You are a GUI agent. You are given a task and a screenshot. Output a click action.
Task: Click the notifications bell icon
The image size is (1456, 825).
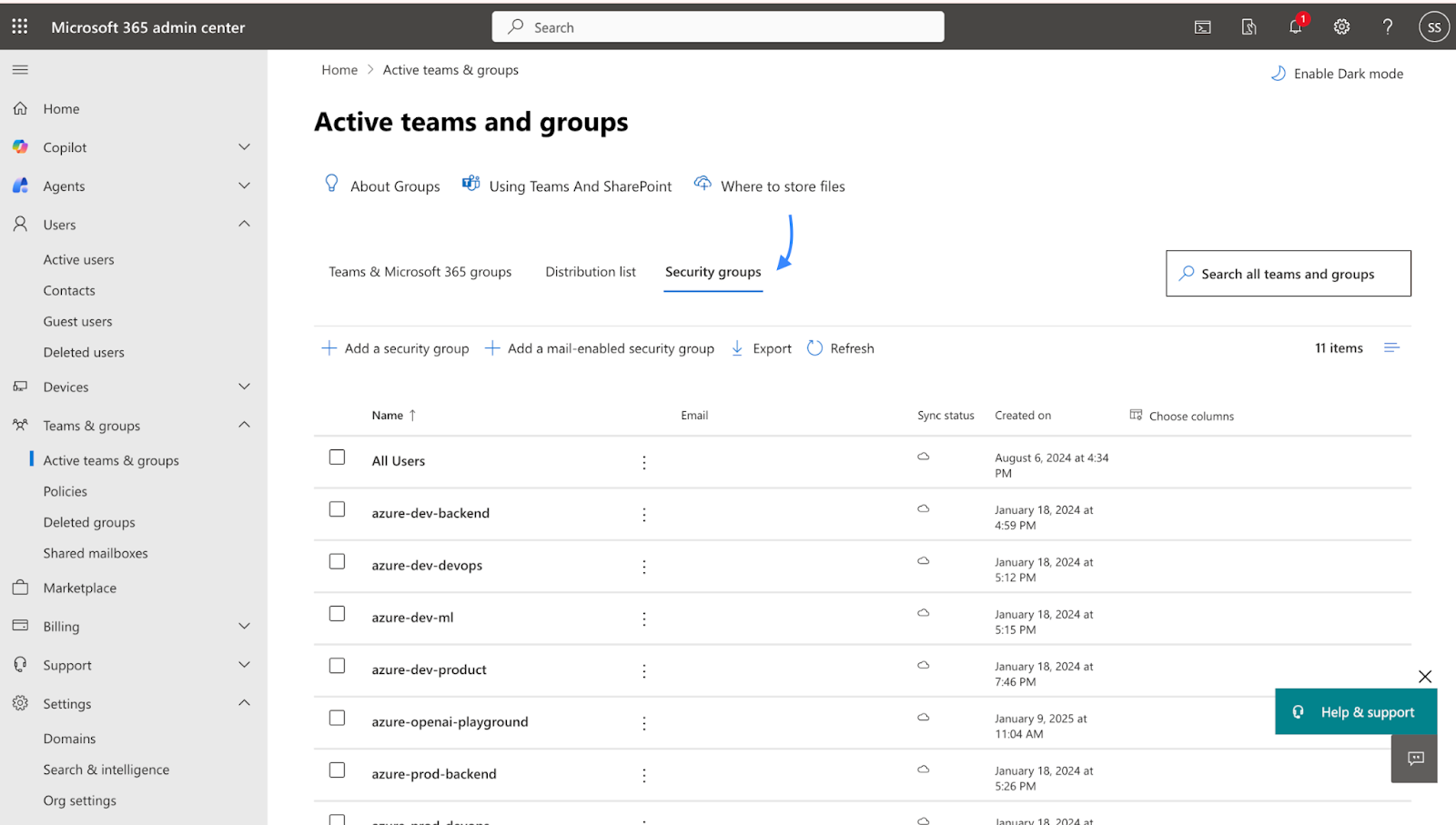pyautogui.click(x=1295, y=27)
